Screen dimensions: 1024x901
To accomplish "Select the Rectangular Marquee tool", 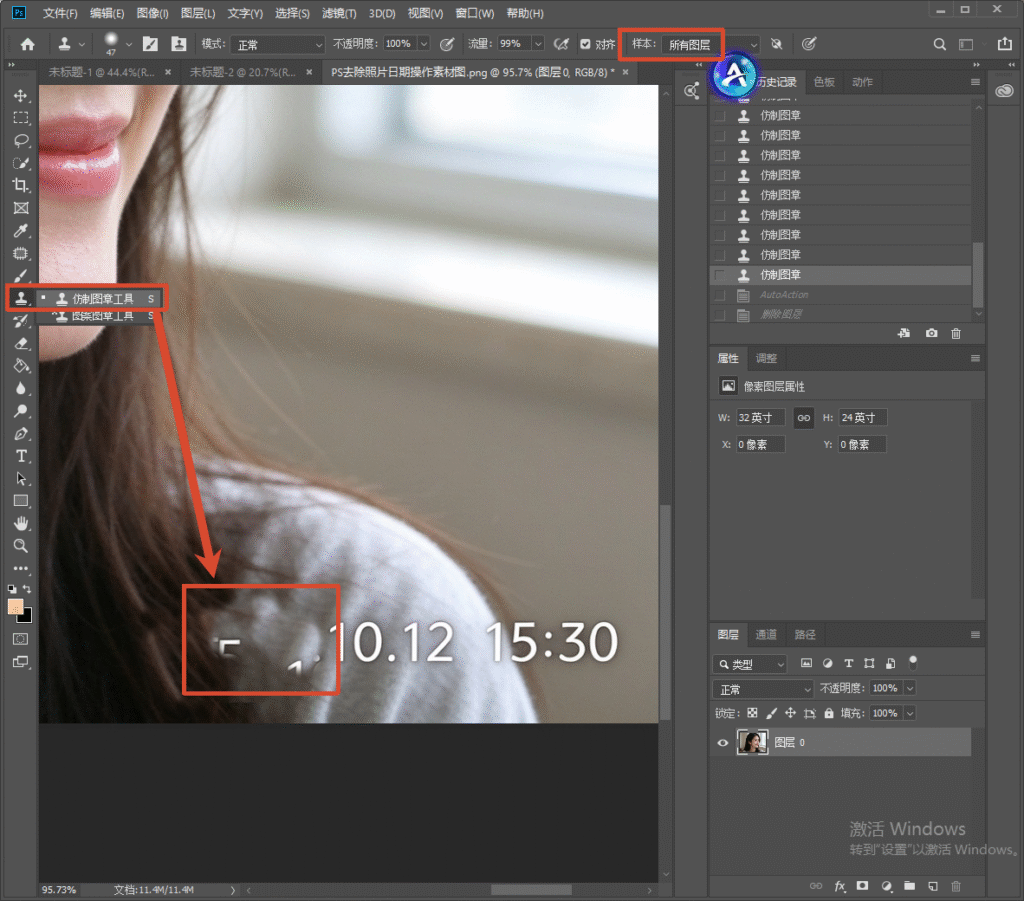I will [21, 118].
